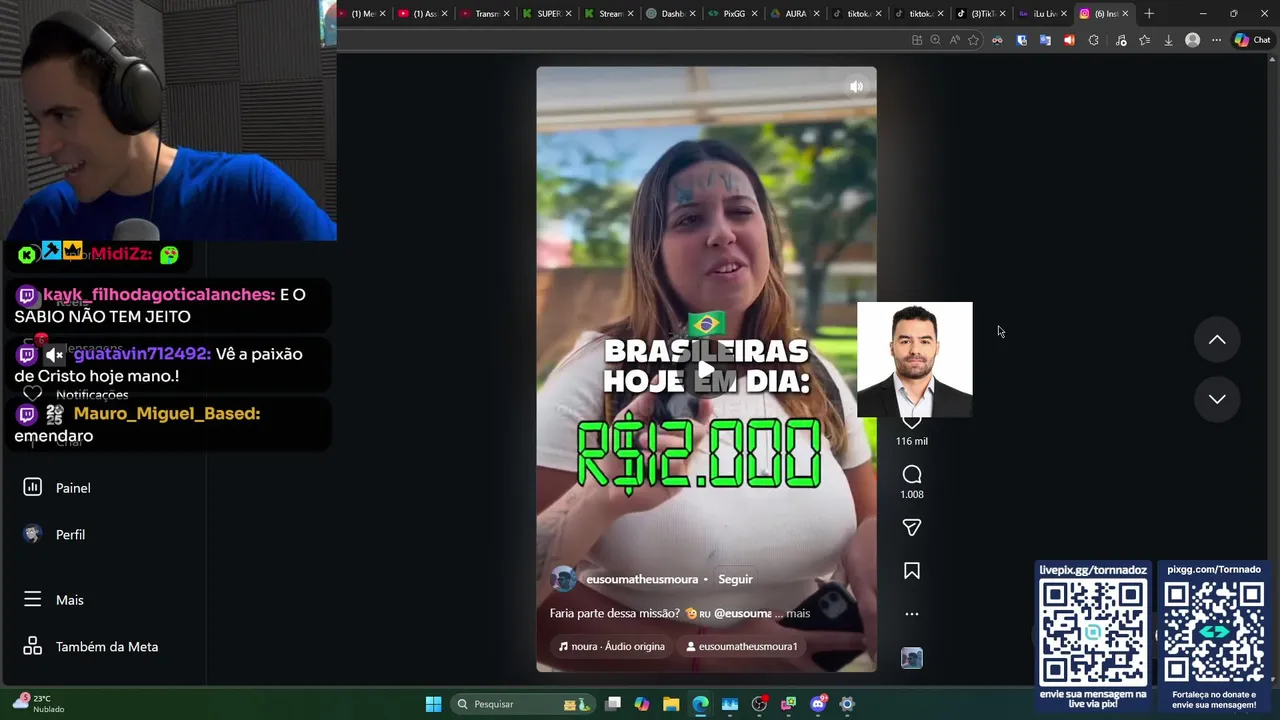
Task: Open the Task View taskbar icon
Action: click(x=613, y=704)
